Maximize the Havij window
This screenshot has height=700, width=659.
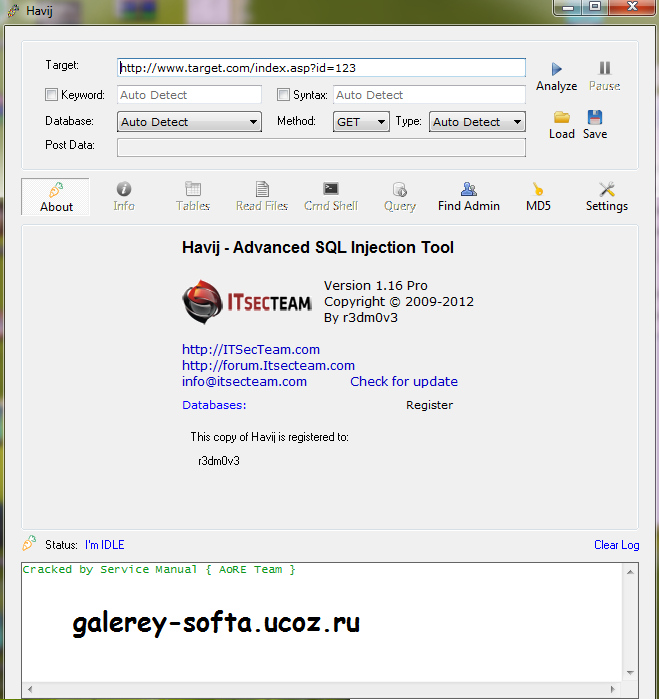coord(595,7)
